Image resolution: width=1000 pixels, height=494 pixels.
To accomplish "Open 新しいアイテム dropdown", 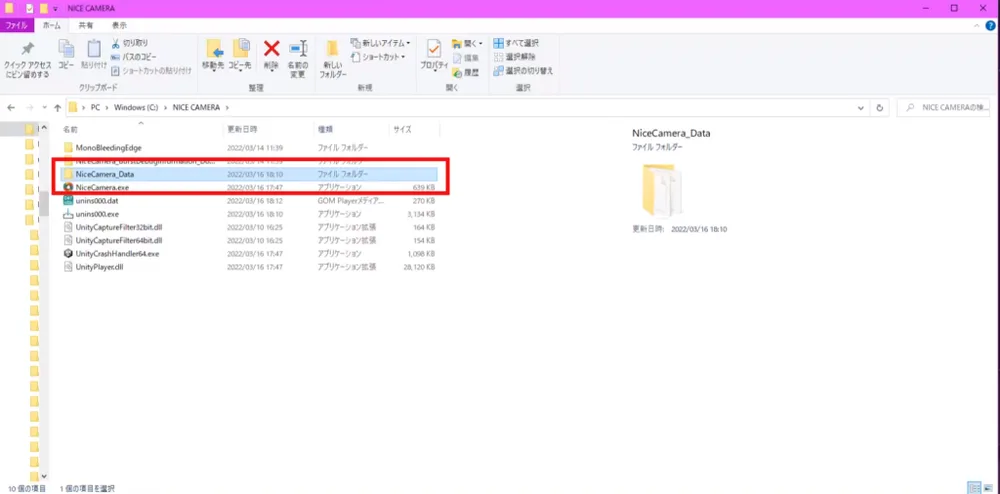I will tap(381, 43).
